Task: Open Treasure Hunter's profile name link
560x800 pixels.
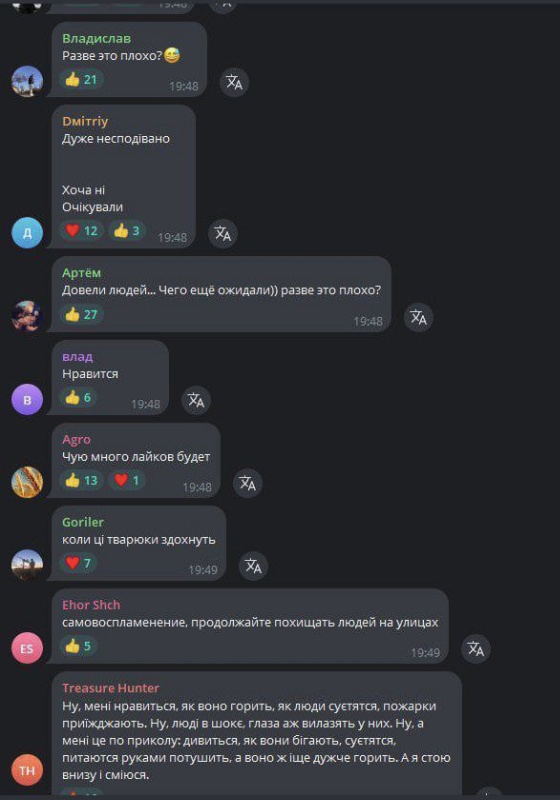Action: pos(111,688)
